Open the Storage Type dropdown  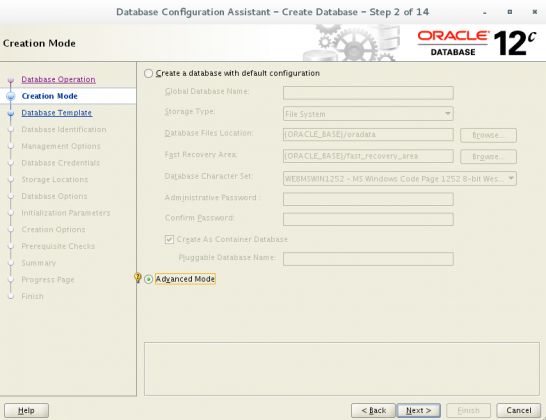368,114
